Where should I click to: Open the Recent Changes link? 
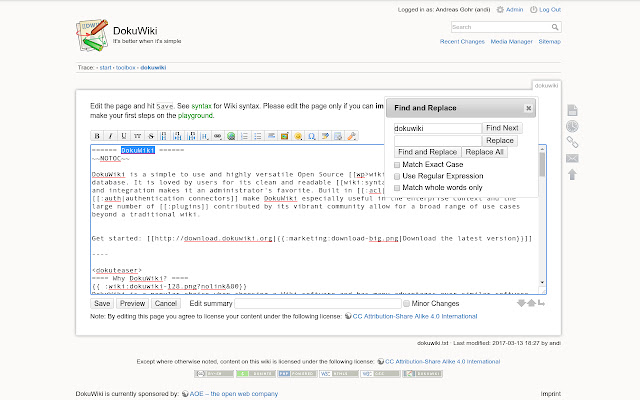tap(462, 42)
